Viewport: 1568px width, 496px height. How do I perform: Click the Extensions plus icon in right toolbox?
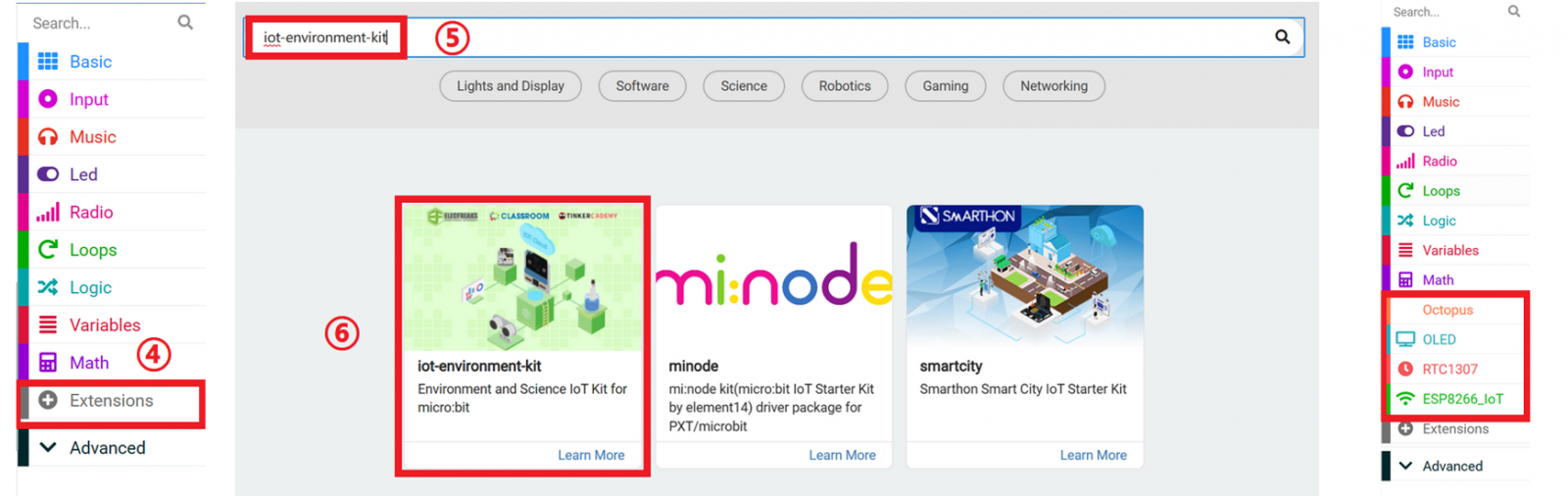click(1405, 428)
